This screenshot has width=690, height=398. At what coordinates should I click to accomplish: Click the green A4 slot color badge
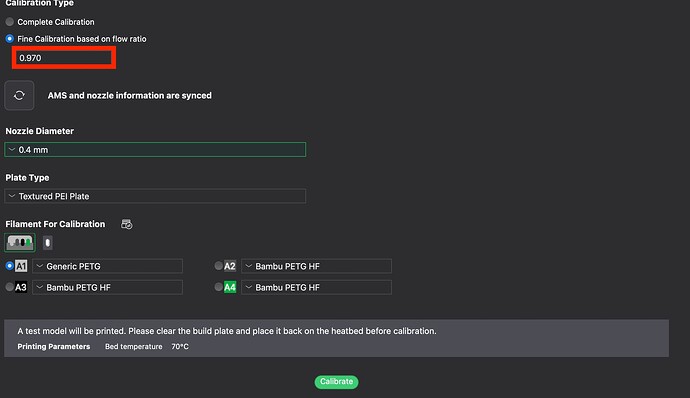[x=230, y=287]
